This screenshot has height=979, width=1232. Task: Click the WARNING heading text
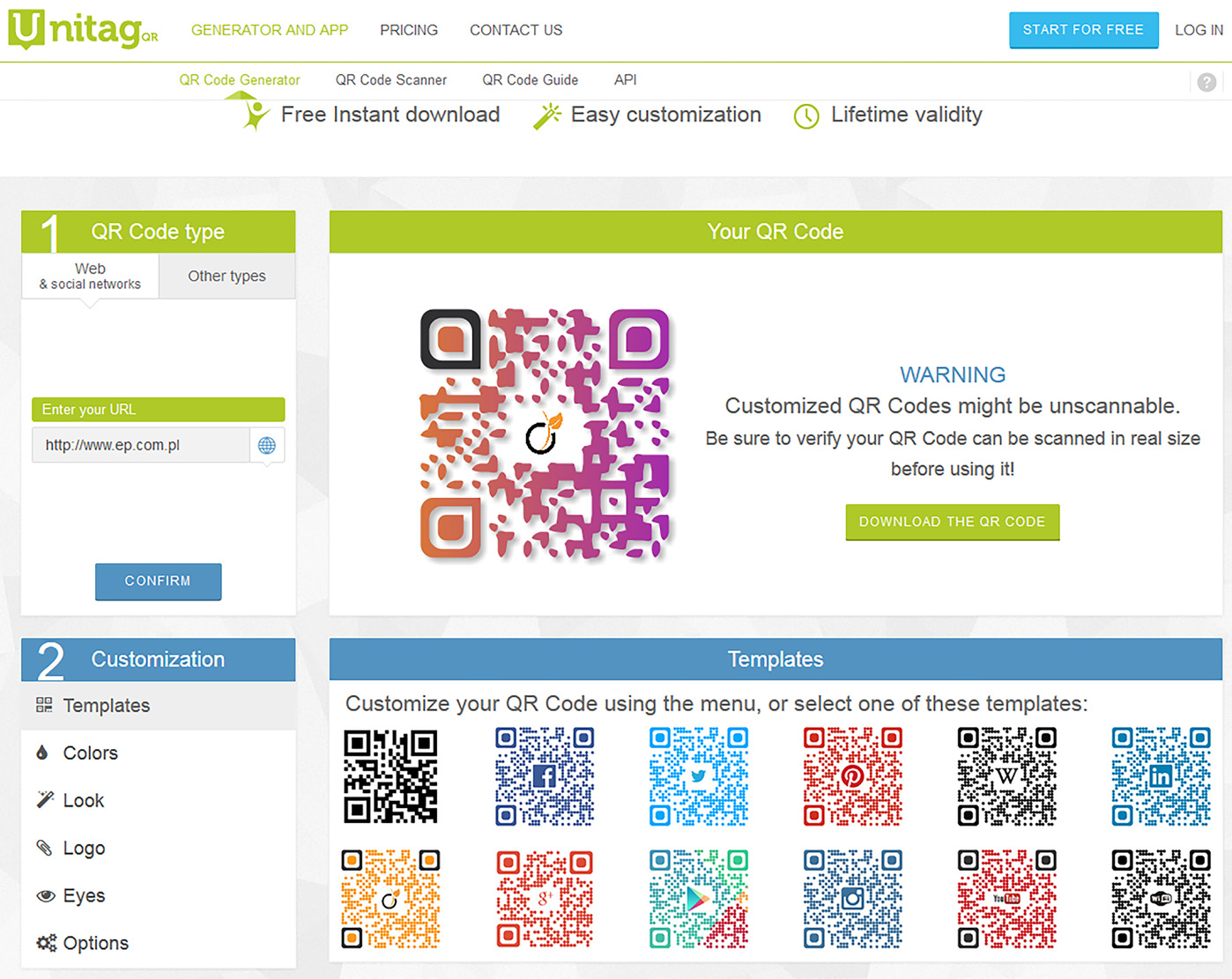click(953, 375)
